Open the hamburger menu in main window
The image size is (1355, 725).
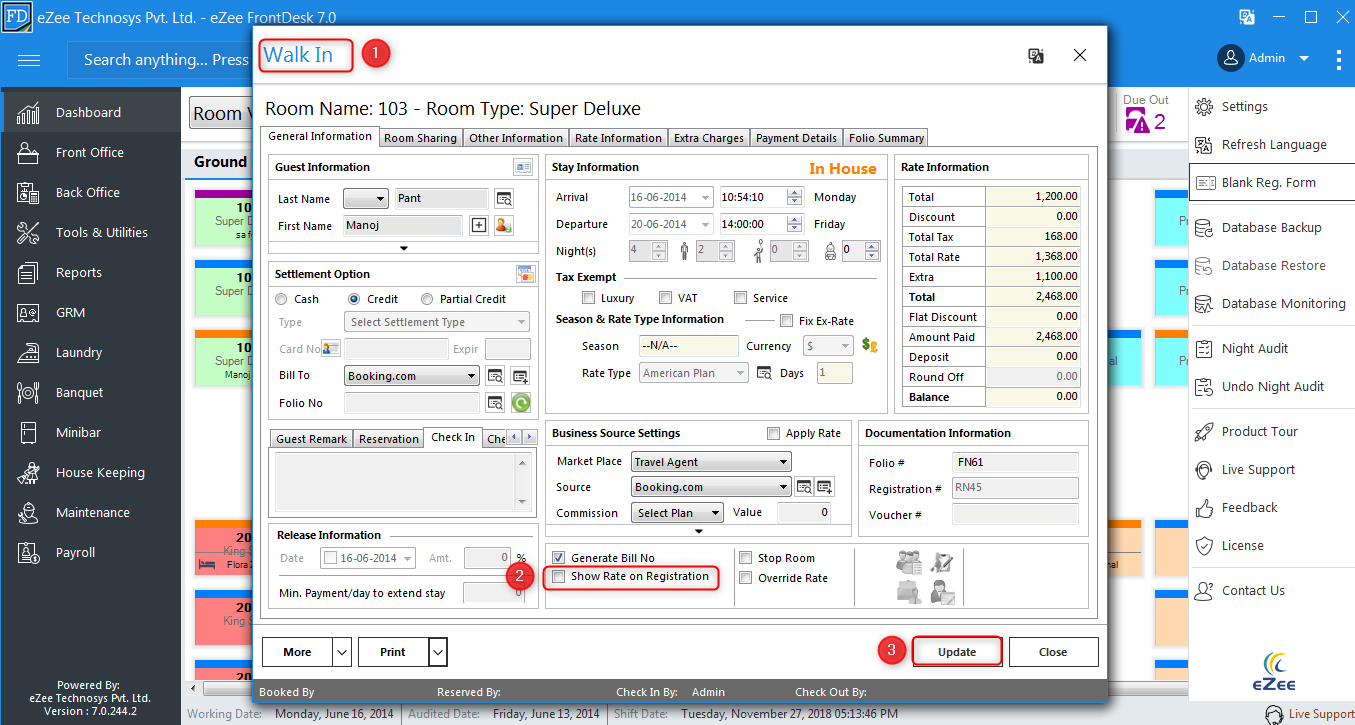point(29,60)
